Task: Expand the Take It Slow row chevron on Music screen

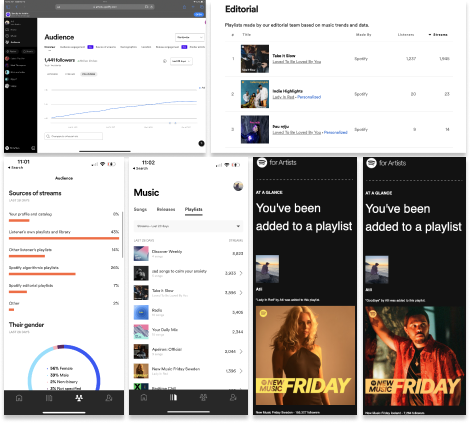Action: (241, 293)
